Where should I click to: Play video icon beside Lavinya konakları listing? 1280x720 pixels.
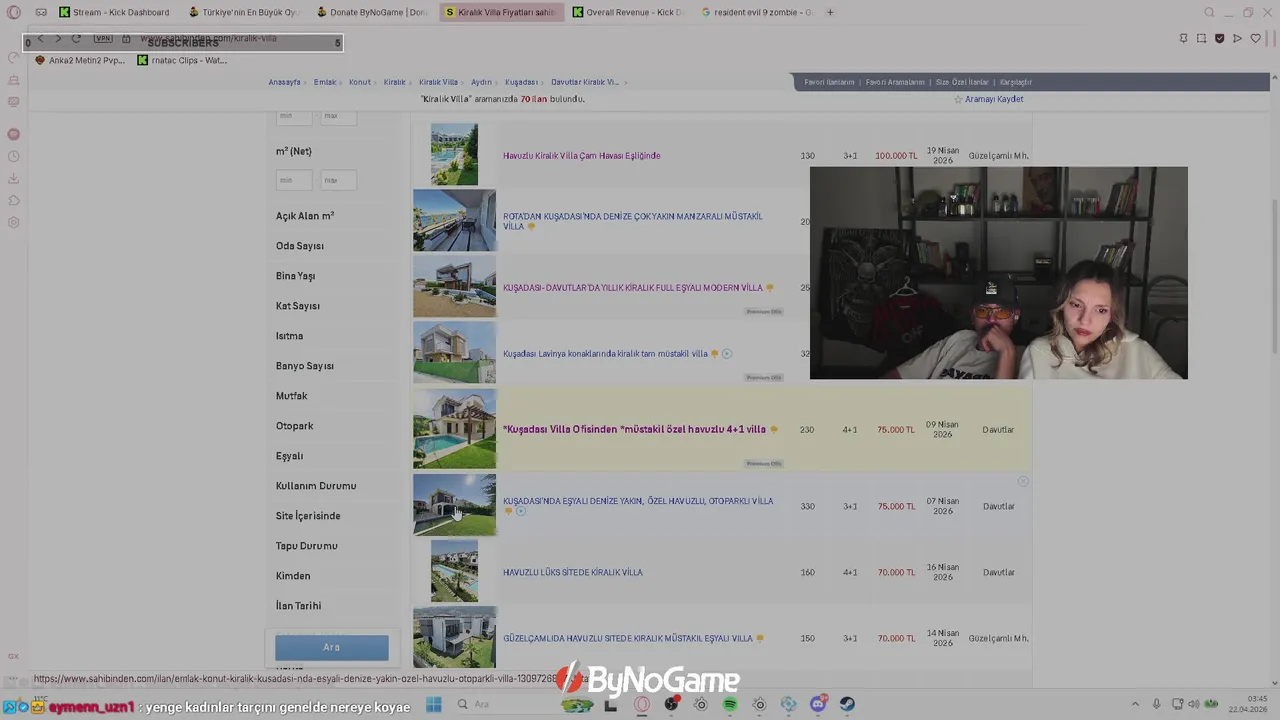[x=727, y=354]
